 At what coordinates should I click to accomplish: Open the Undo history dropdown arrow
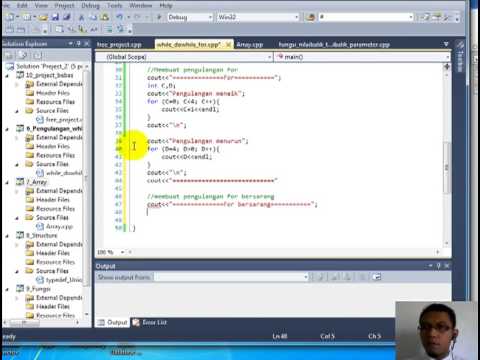pos(128,17)
